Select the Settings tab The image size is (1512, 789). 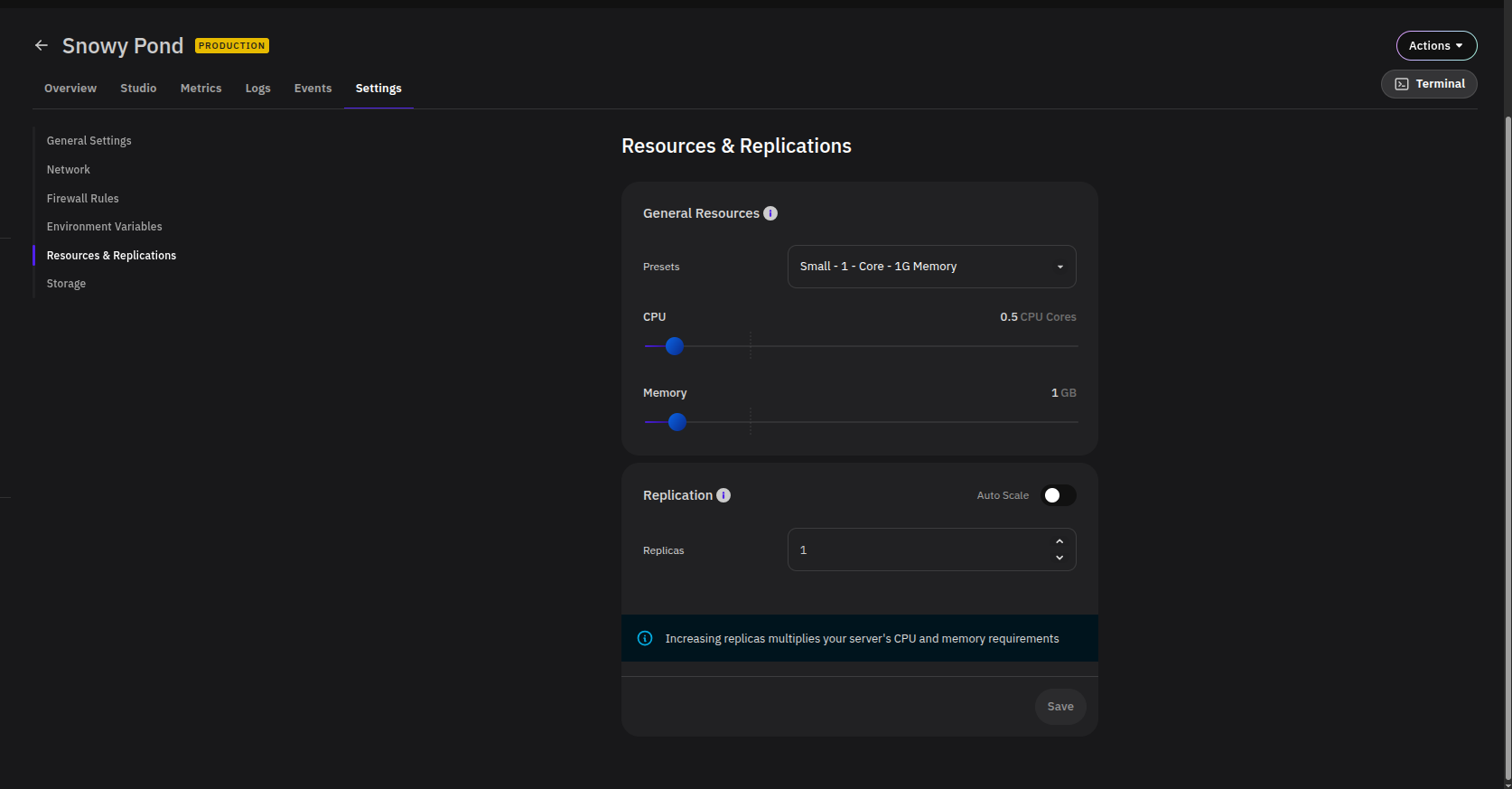pyautogui.click(x=378, y=89)
